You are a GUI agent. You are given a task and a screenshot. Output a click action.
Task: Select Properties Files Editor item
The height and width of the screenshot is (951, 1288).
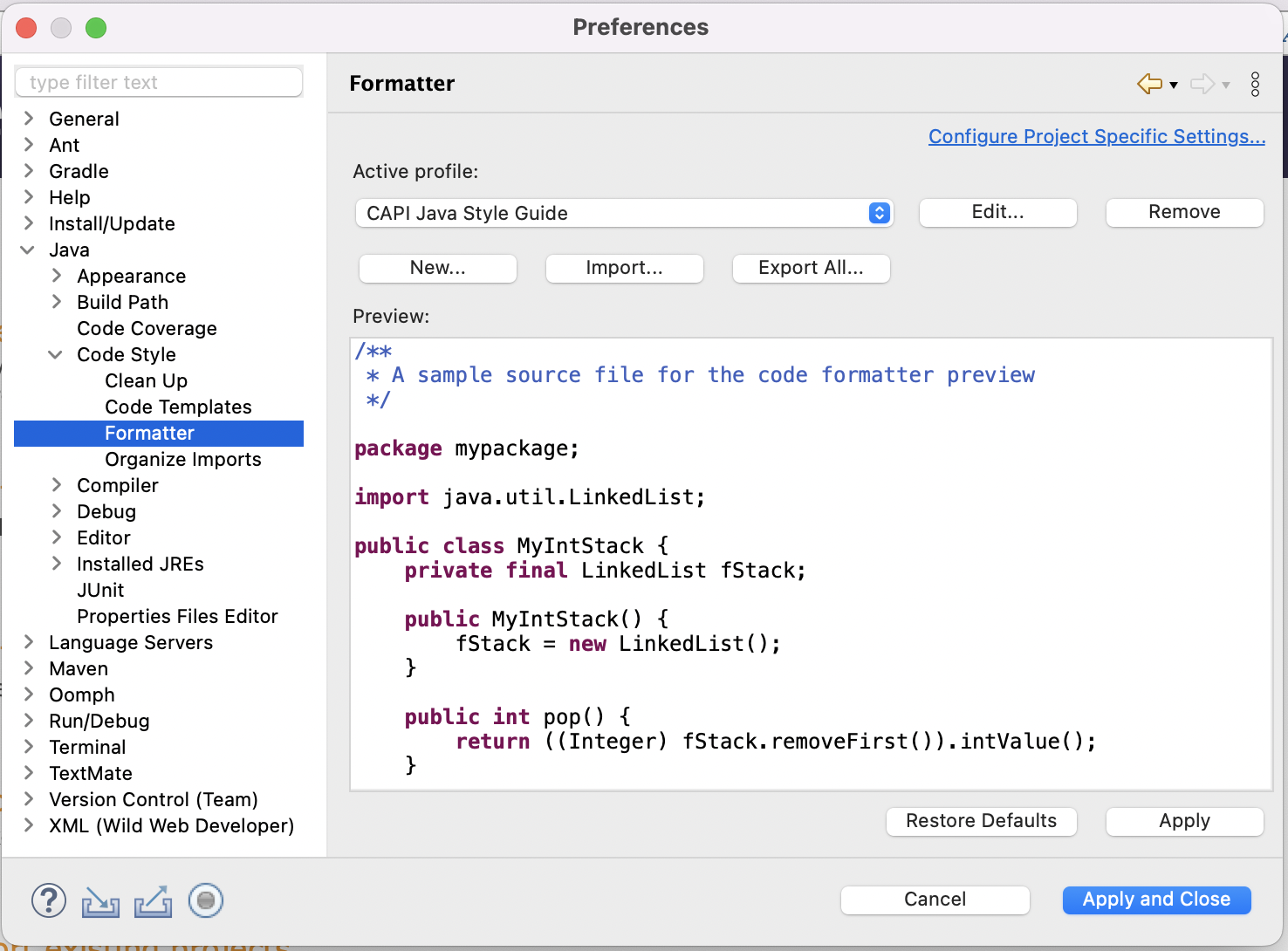pyautogui.click(x=177, y=616)
